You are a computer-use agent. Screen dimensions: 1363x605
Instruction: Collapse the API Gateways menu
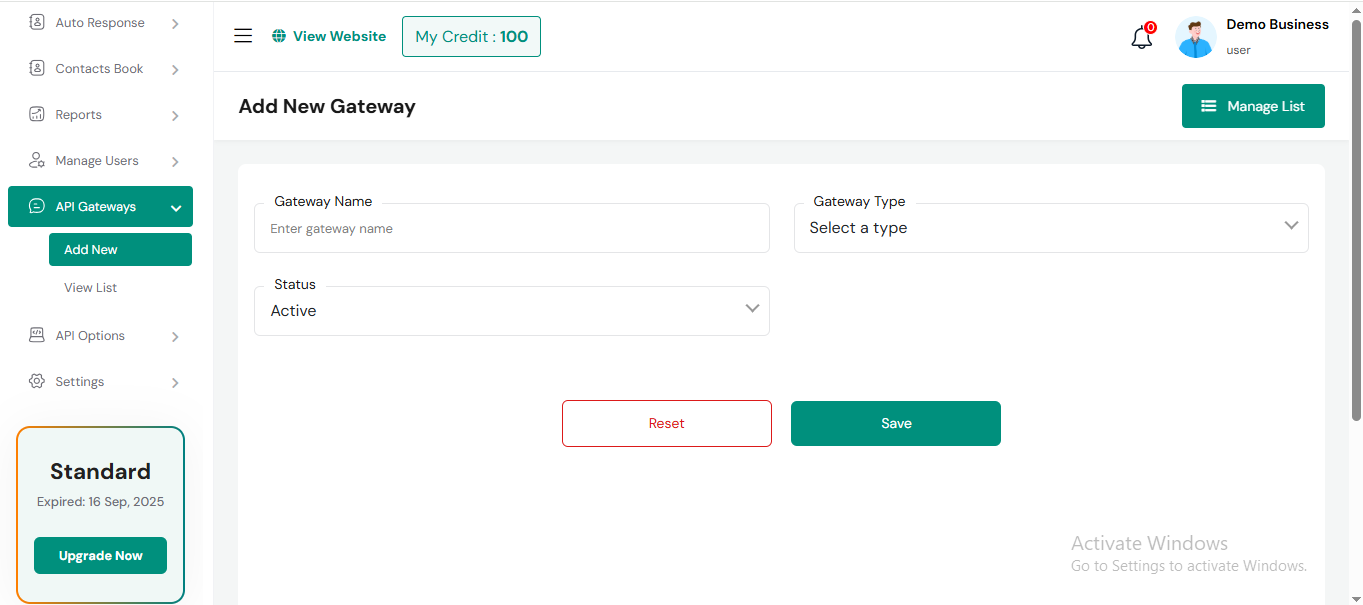pos(176,207)
